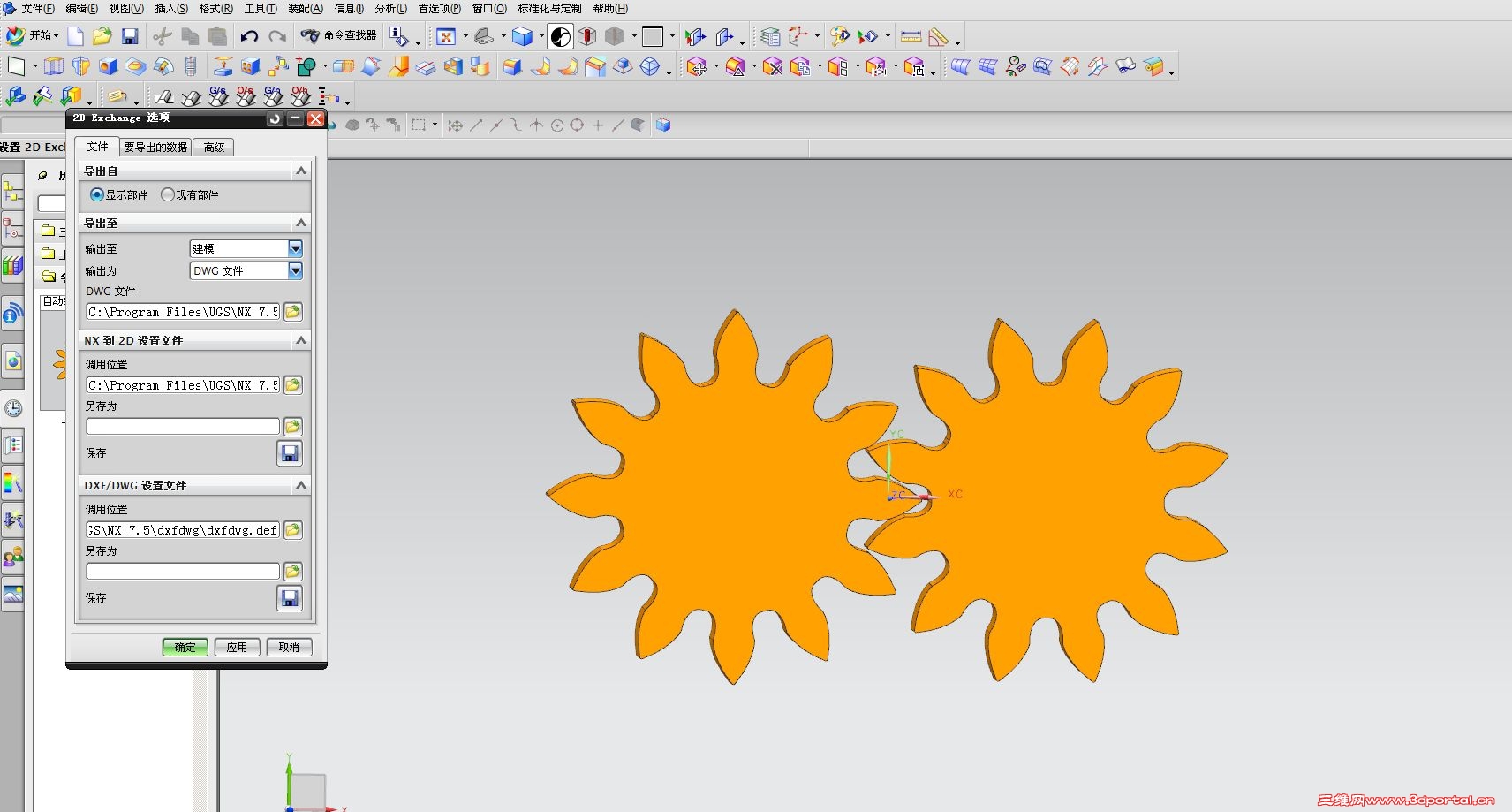Click the Undo arrow
The image size is (1512, 812).
(x=249, y=36)
